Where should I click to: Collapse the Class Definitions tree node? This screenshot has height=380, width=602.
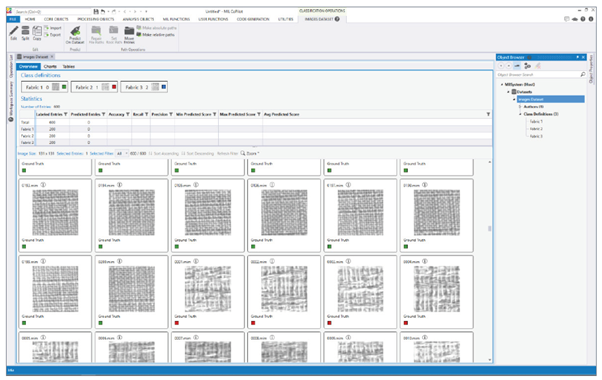pos(520,114)
